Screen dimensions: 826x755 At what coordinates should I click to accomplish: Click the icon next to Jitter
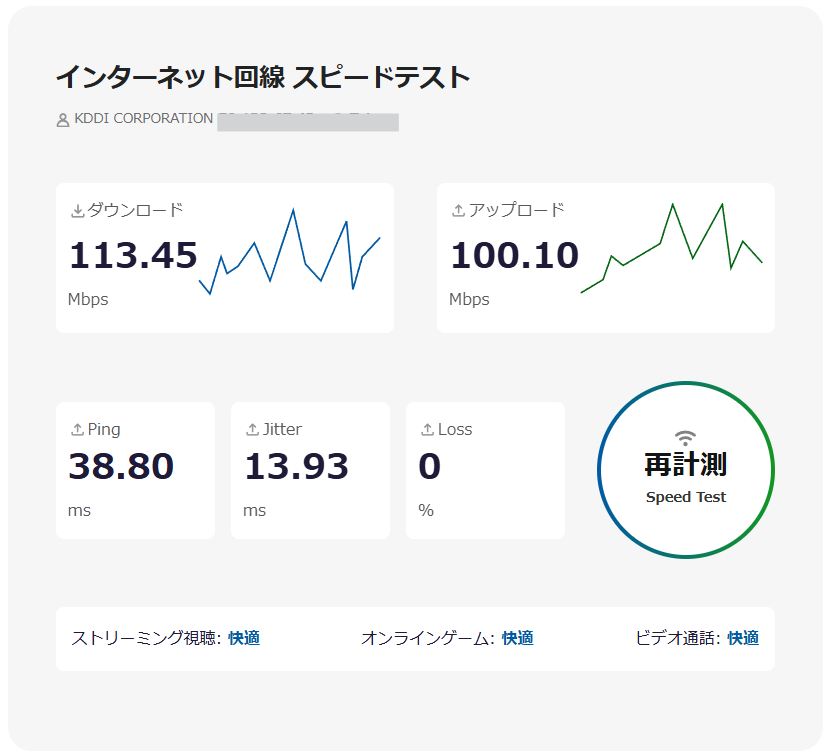[x=252, y=429]
